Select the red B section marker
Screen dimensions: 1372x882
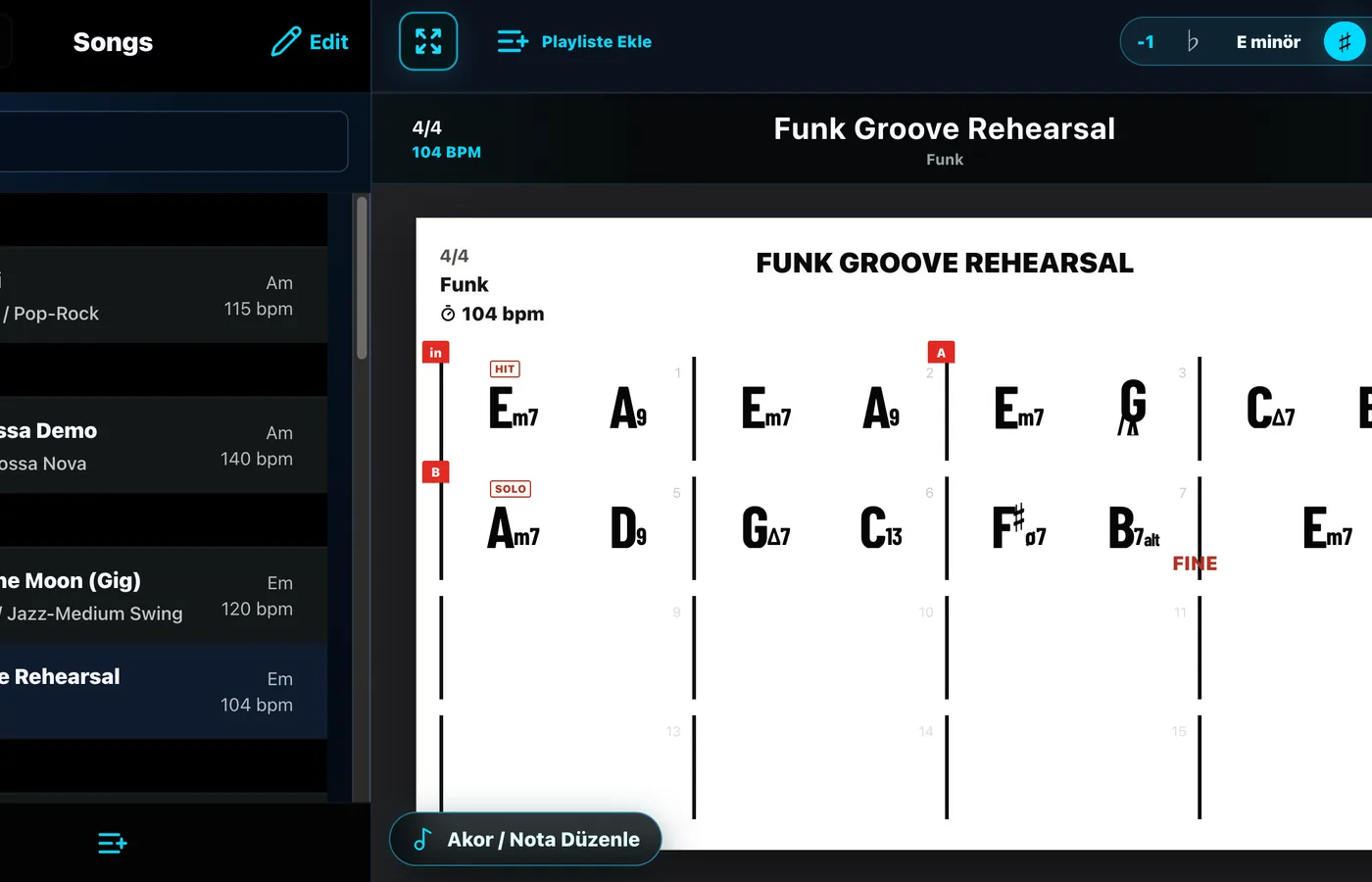[436, 472]
